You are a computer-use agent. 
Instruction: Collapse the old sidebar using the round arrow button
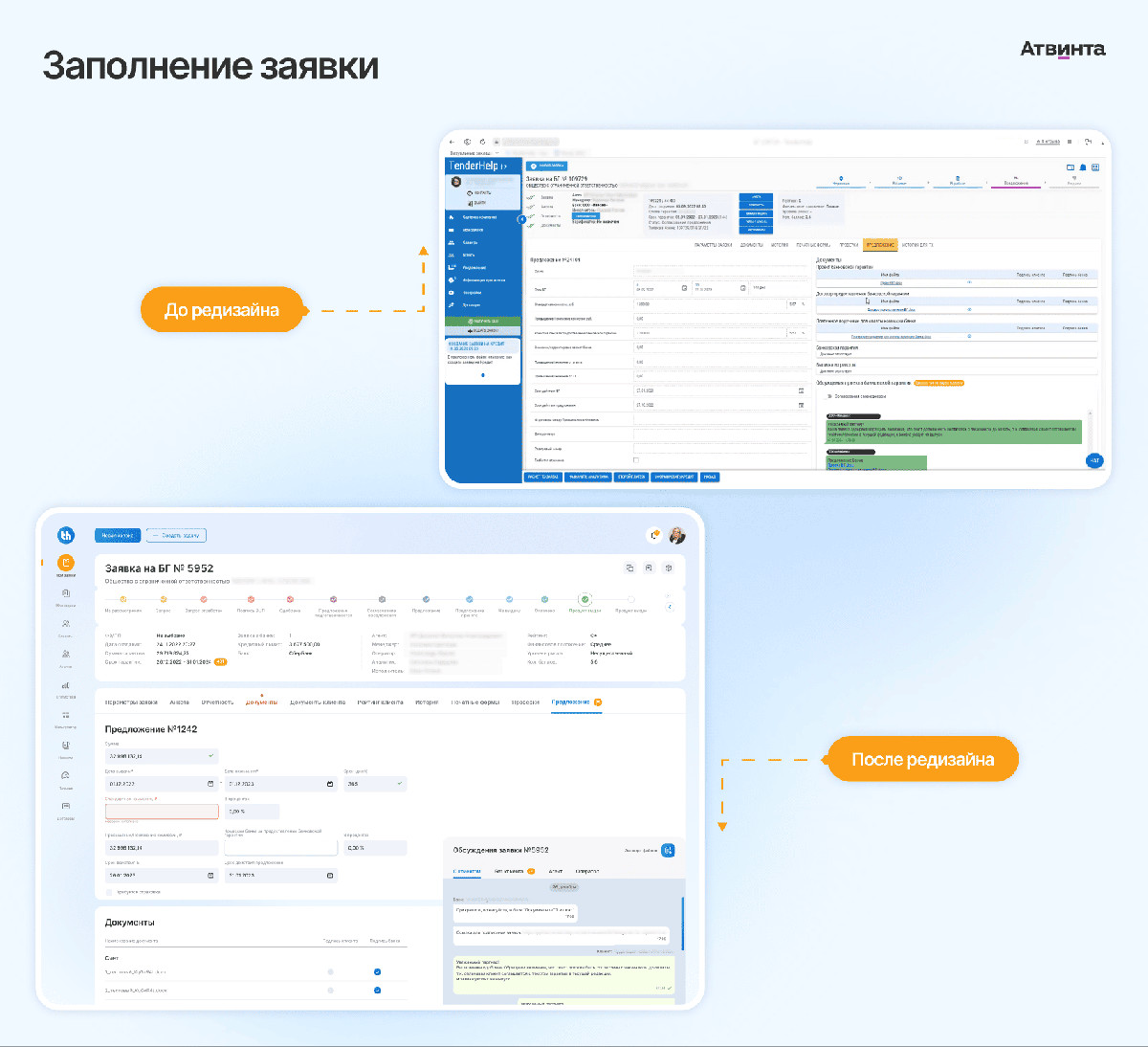522,219
